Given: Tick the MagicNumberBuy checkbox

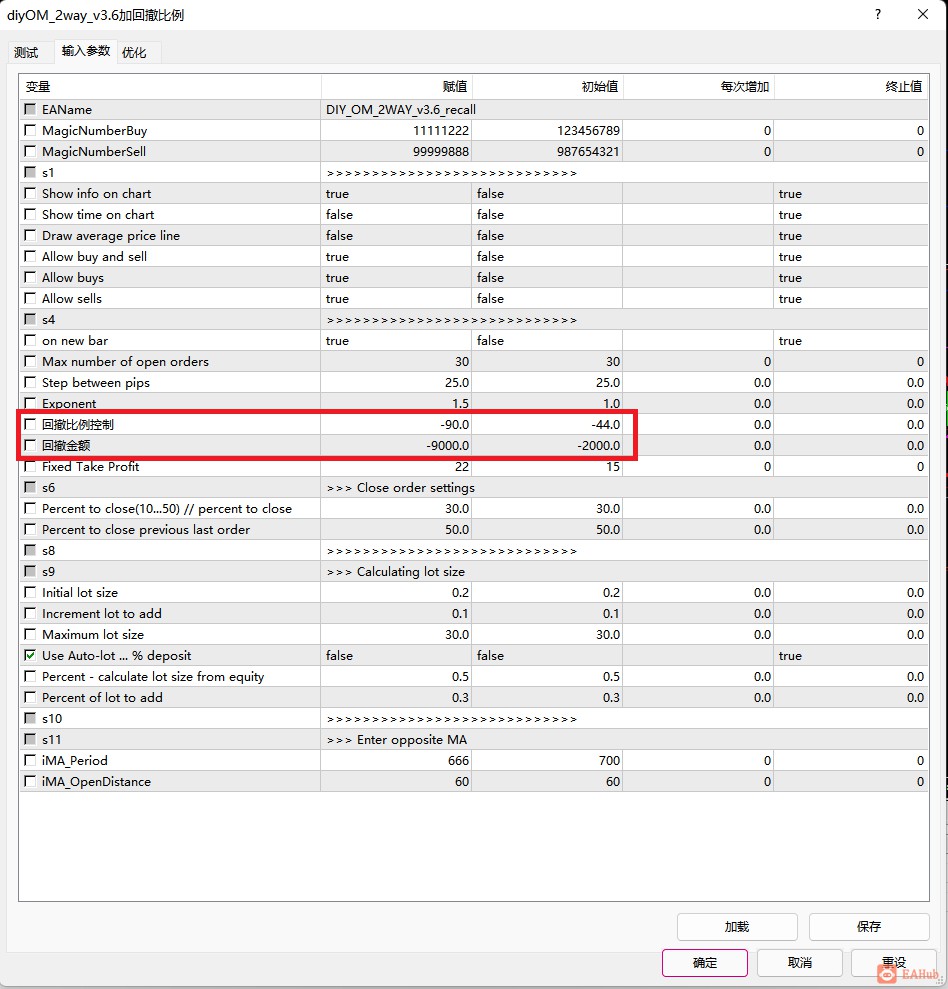Looking at the screenshot, I should [x=30, y=131].
